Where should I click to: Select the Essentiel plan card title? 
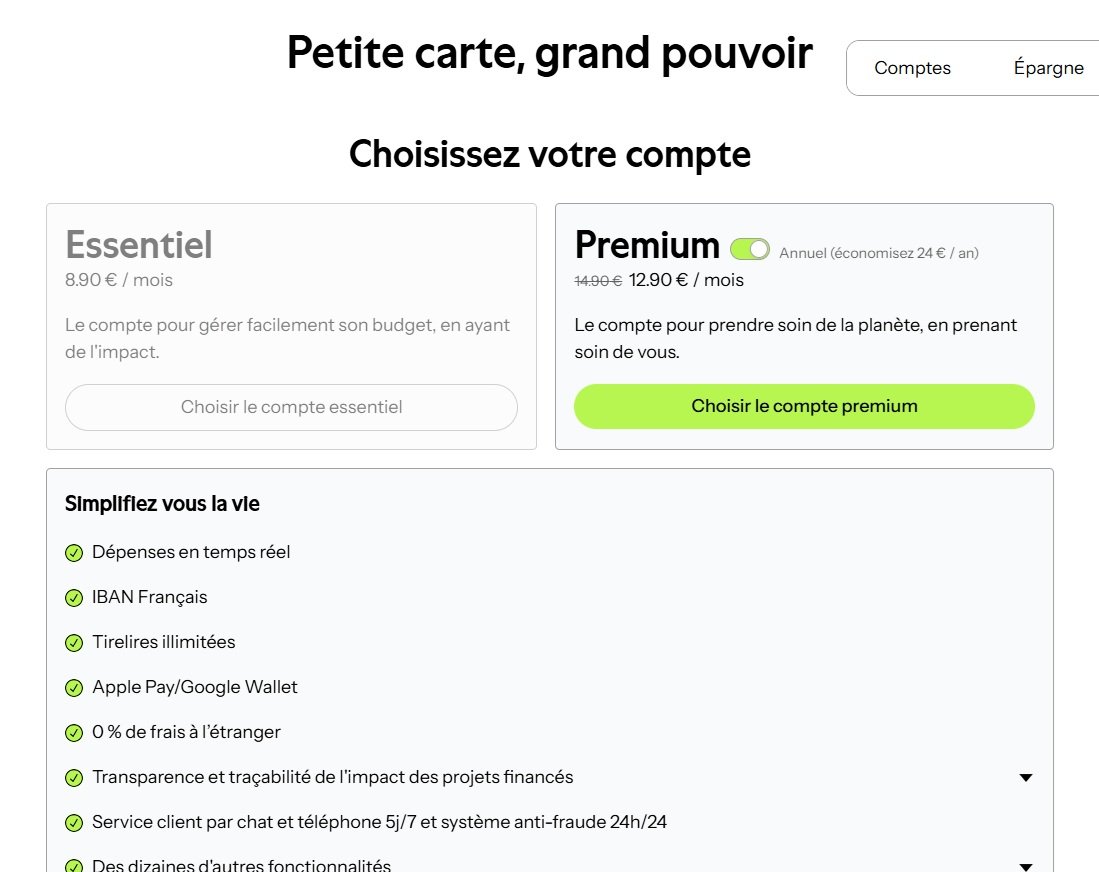[138, 244]
